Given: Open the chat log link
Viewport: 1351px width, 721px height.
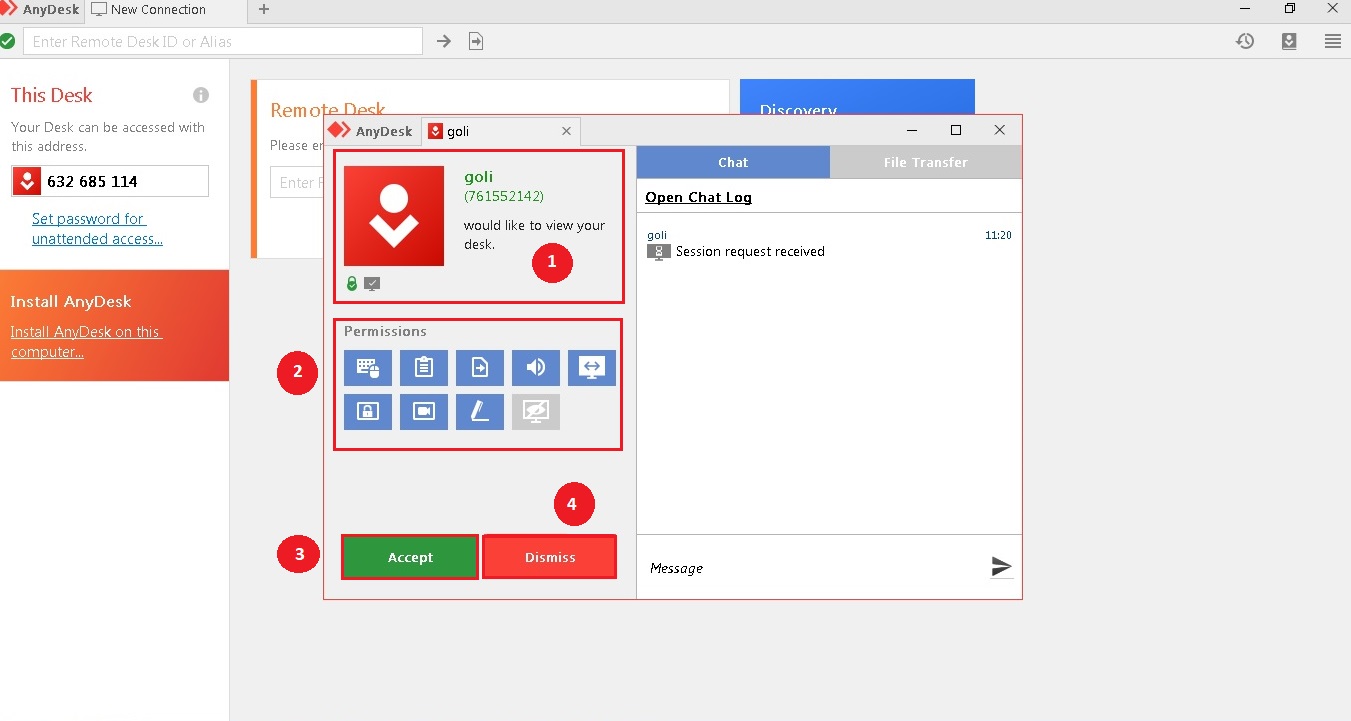Looking at the screenshot, I should point(698,197).
